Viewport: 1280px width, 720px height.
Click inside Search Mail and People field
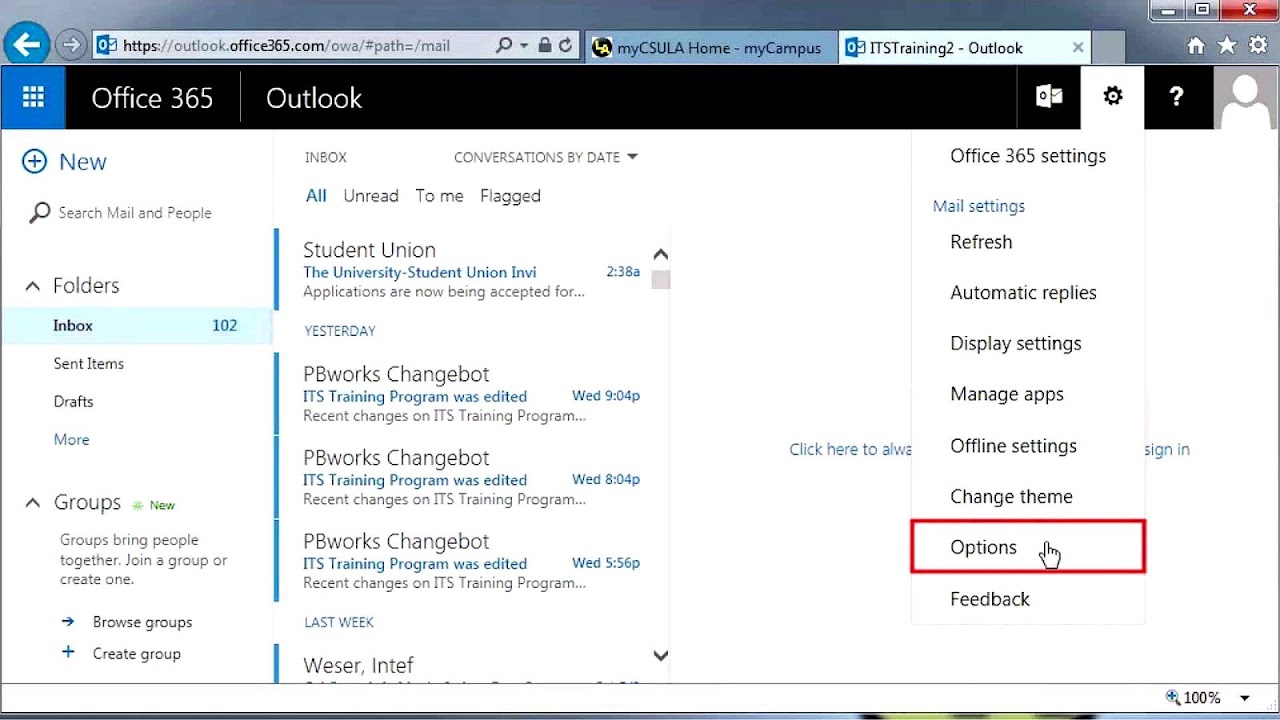click(135, 213)
